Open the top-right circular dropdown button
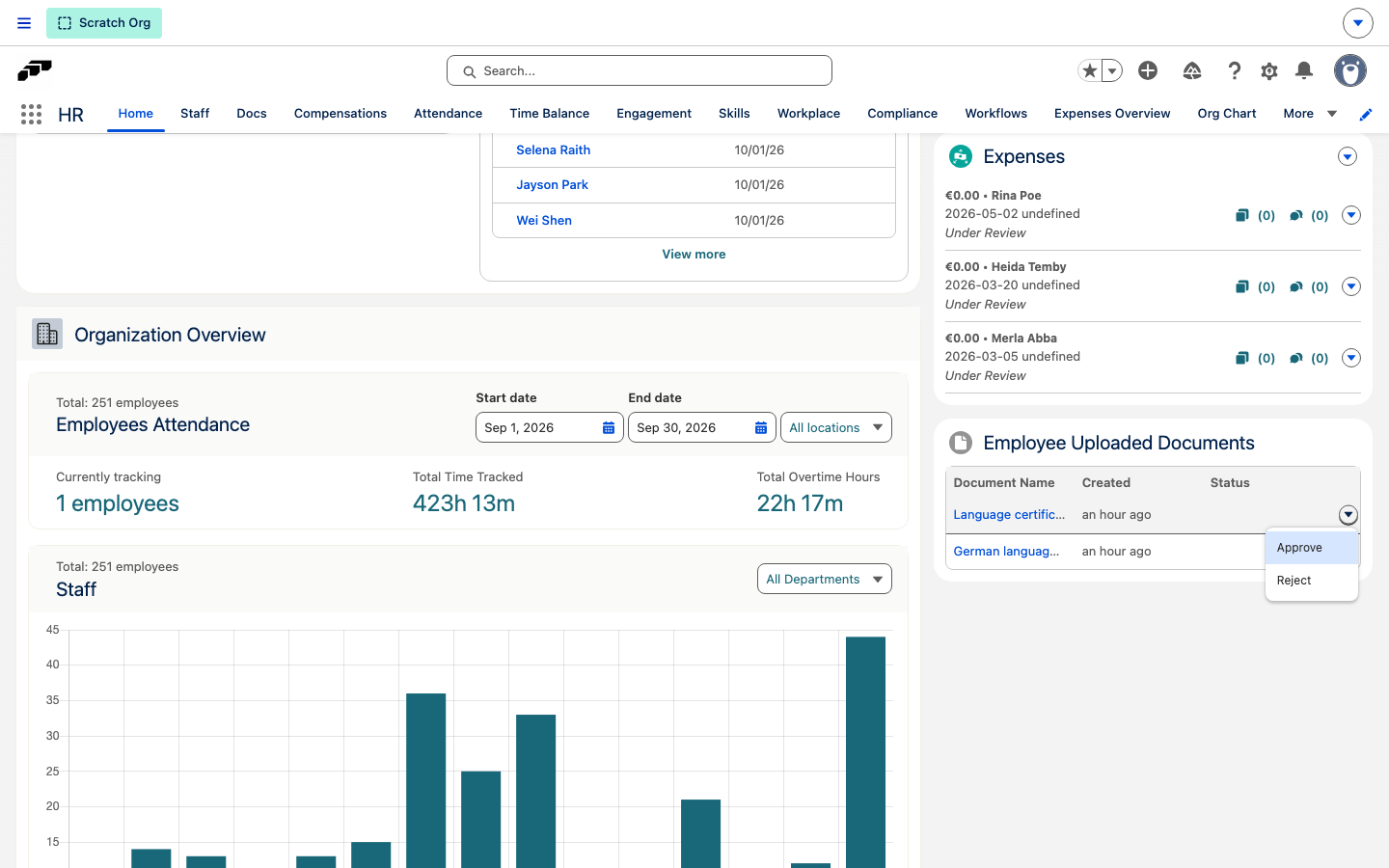1389x868 pixels. pos(1357,22)
